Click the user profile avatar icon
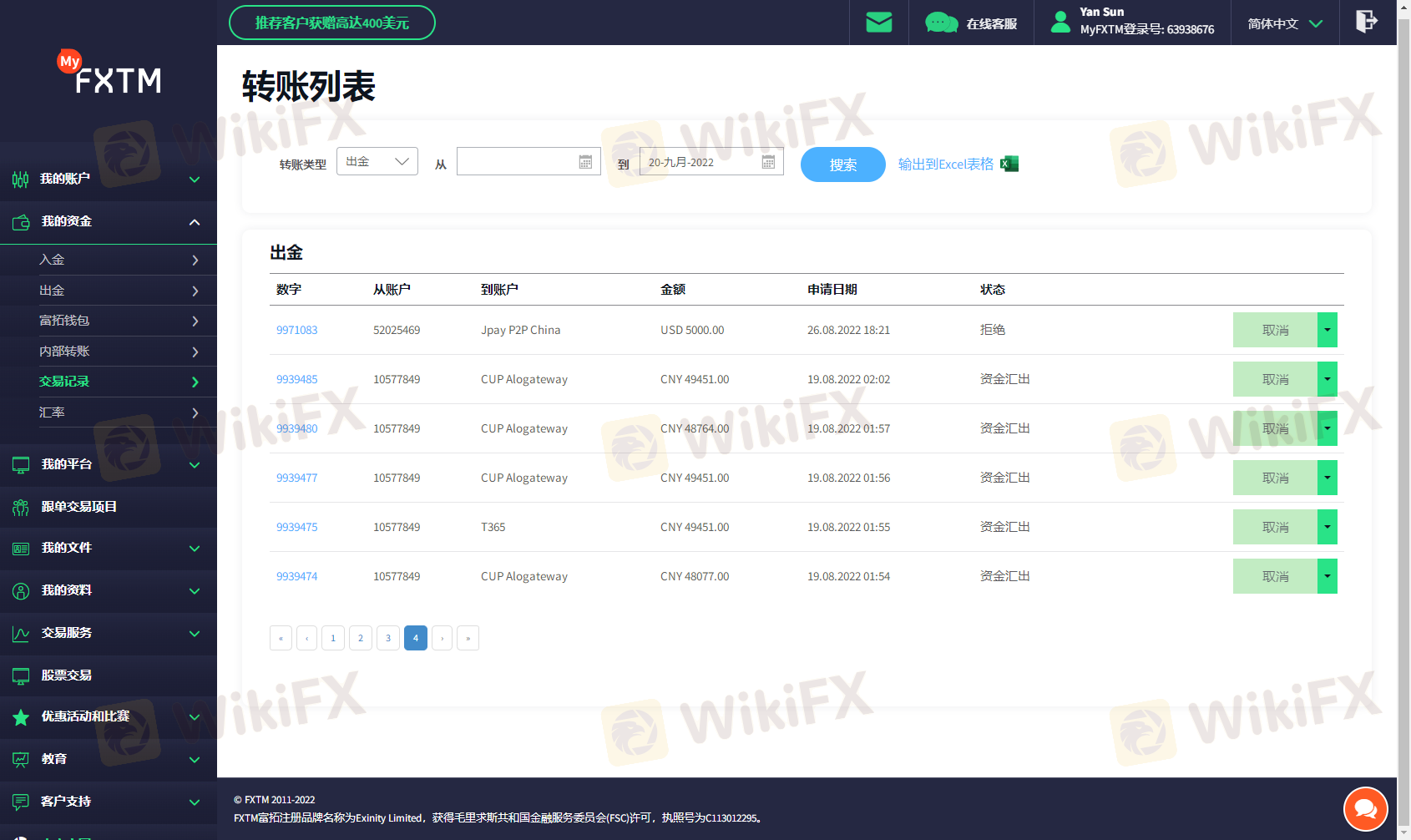 1060,23
